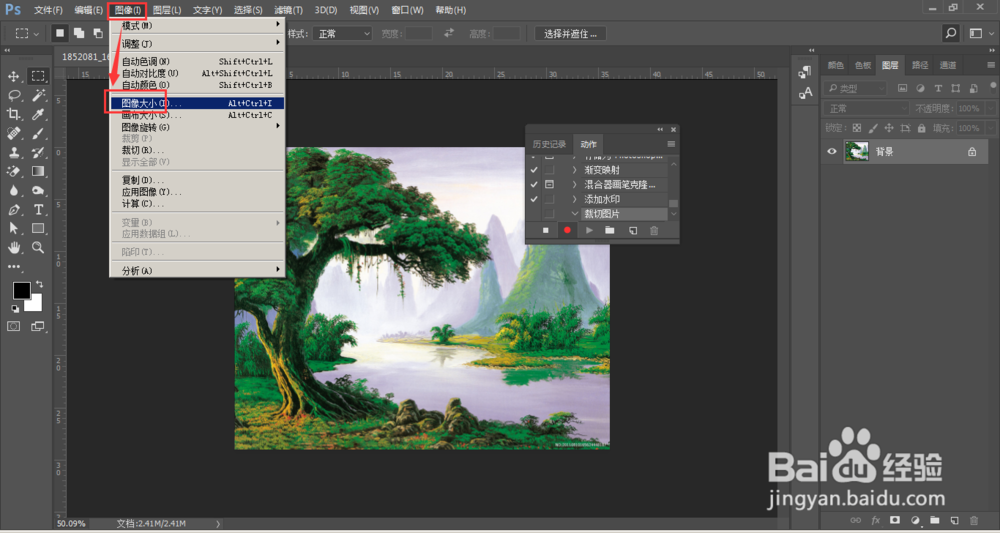Select the Path Selection tool
The width and height of the screenshot is (1000, 533).
(x=13, y=228)
